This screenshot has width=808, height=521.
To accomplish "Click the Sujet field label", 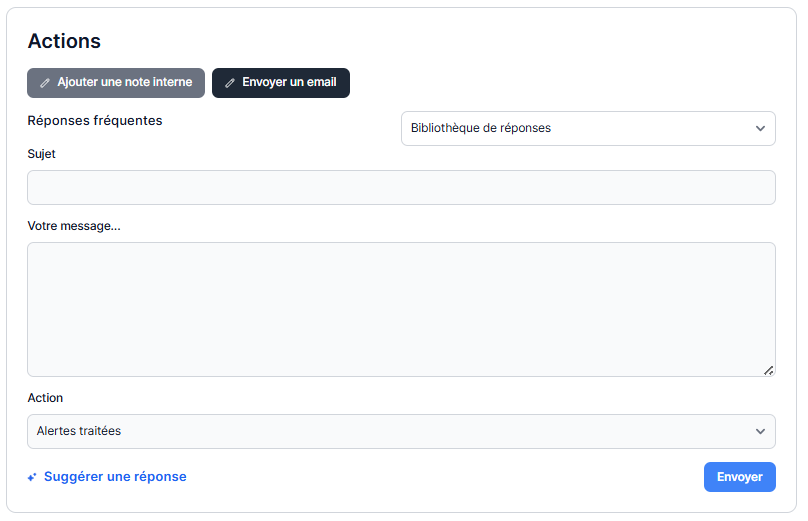I will pyautogui.click(x=42, y=154).
